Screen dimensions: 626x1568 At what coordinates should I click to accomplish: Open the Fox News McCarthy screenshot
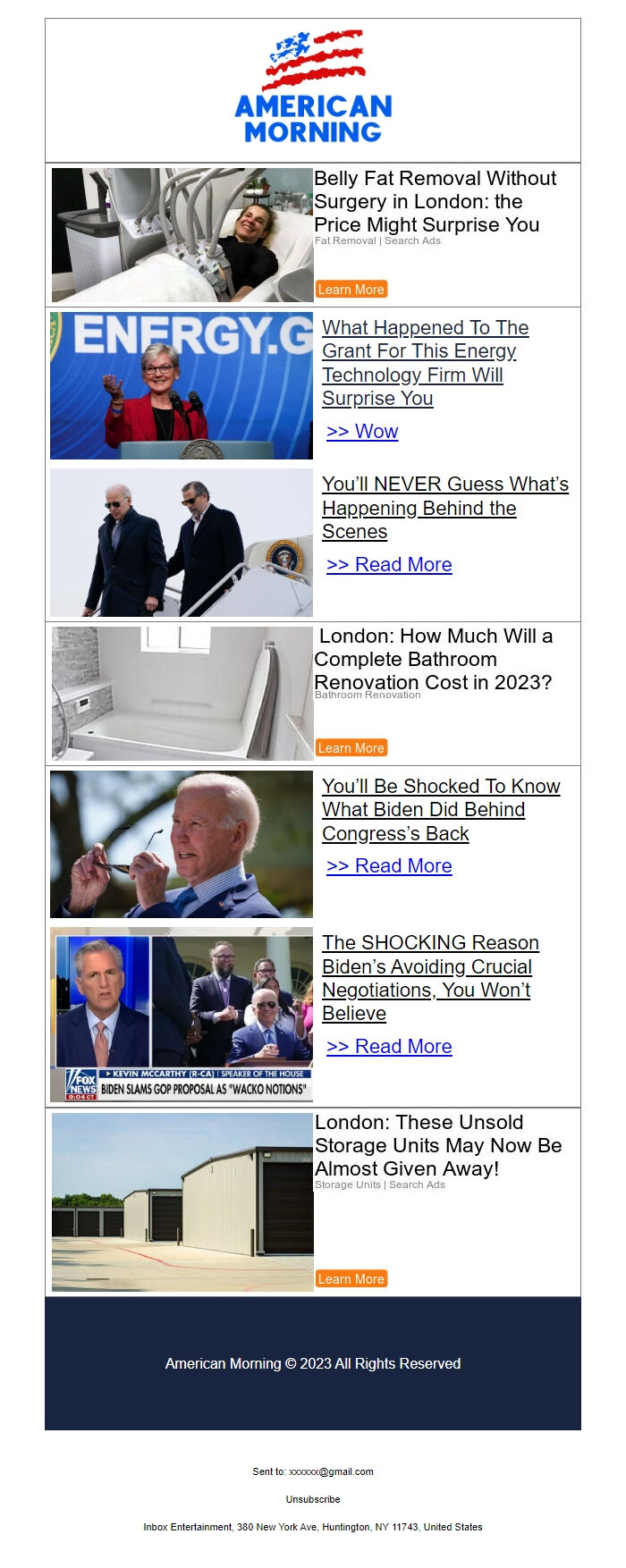coord(182,1015)
